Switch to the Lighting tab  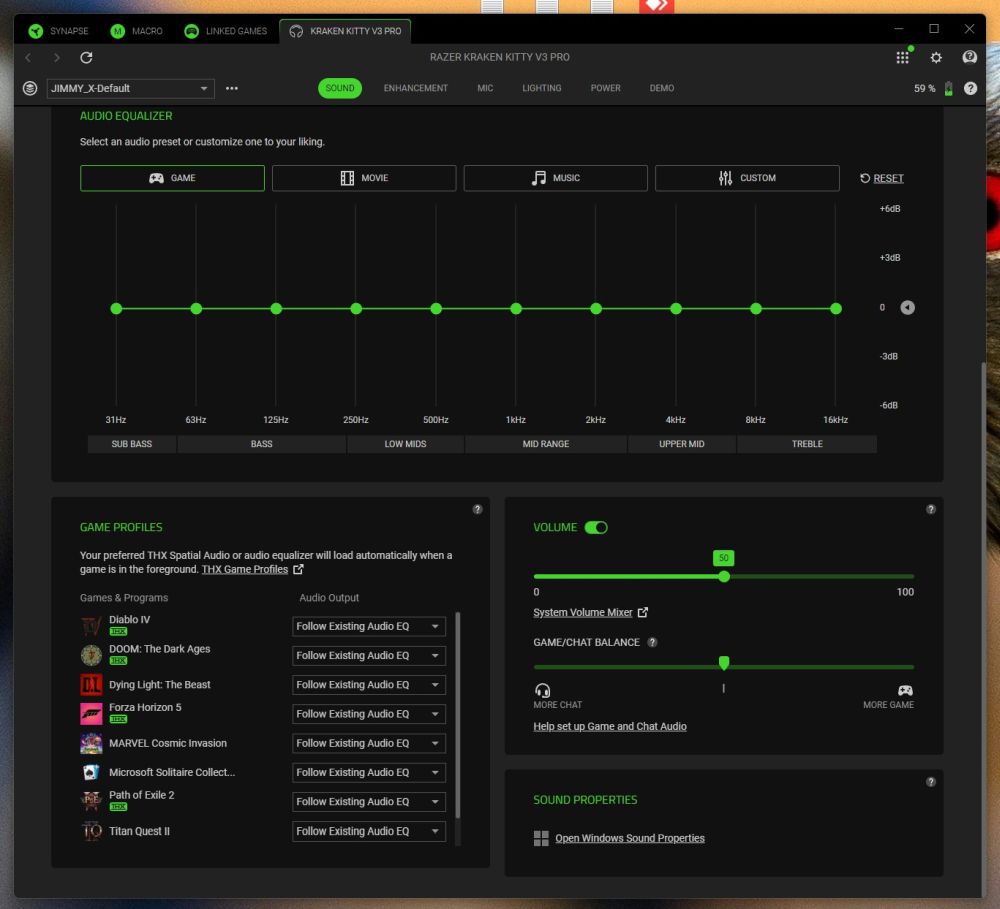point(541,88)
